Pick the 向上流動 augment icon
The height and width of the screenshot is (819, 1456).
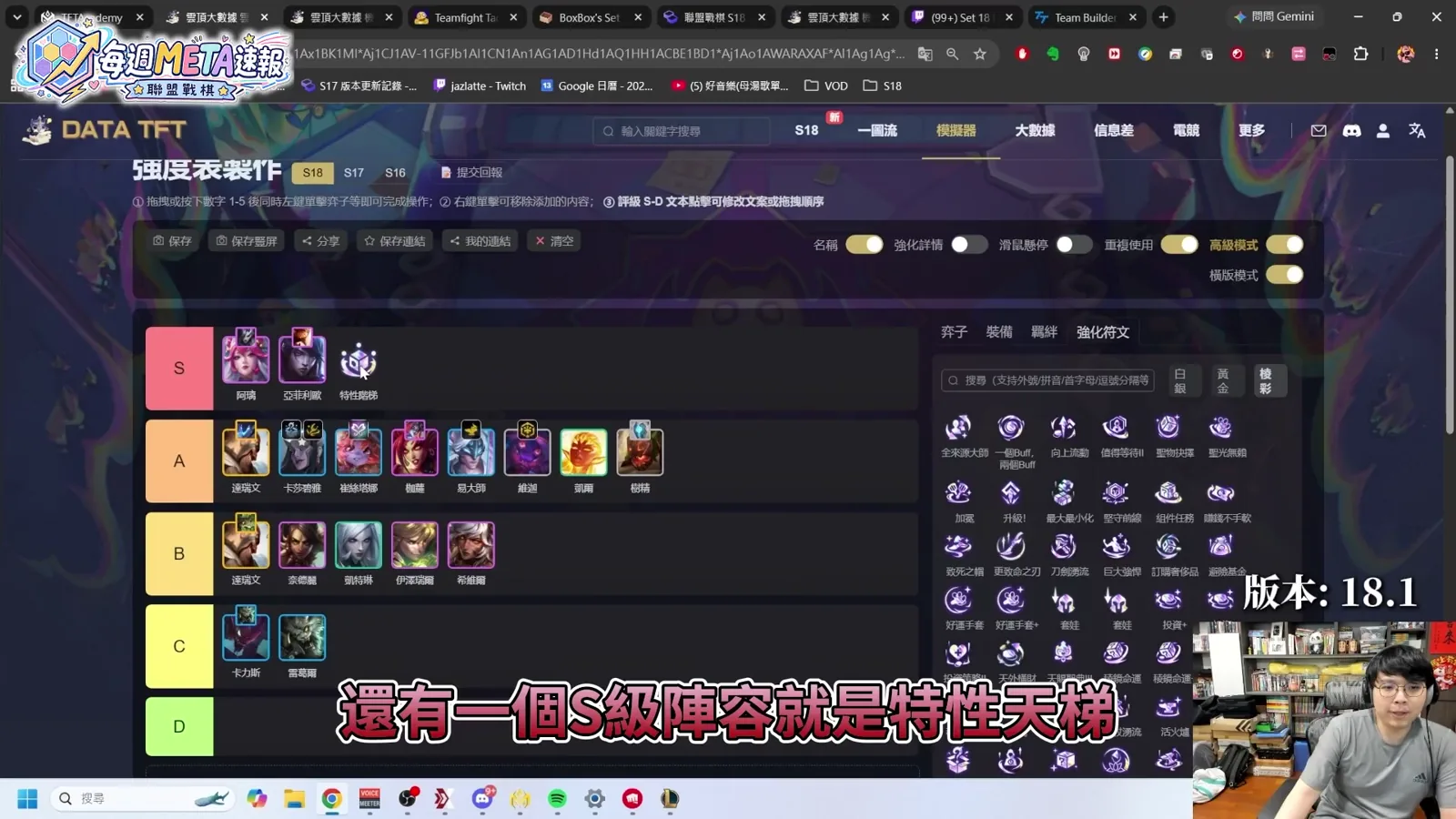pos(1063,427)
